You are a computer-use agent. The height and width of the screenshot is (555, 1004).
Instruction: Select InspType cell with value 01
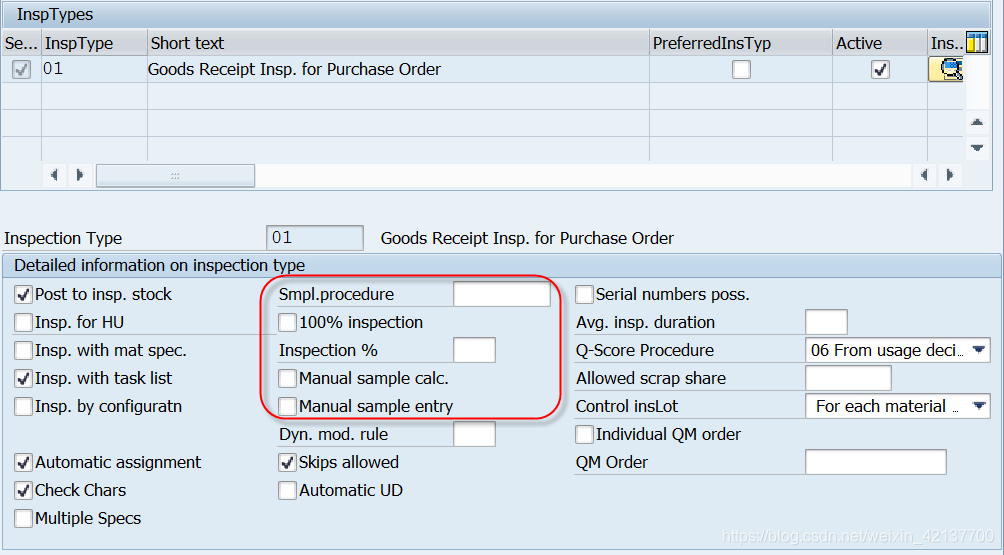(94, 69)
